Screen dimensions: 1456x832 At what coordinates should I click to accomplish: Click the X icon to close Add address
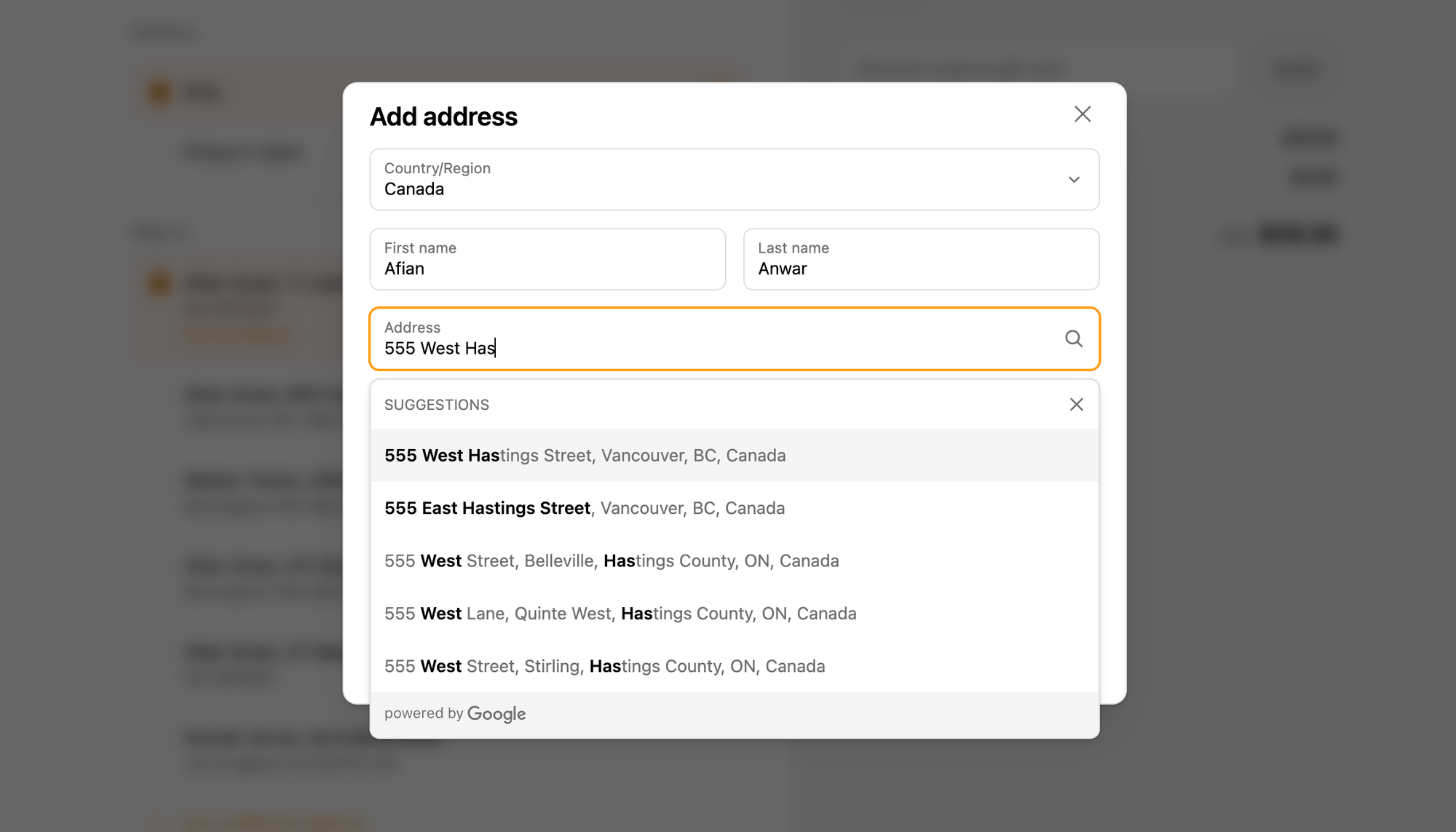pyautogui.click(x=1083, y=114)
